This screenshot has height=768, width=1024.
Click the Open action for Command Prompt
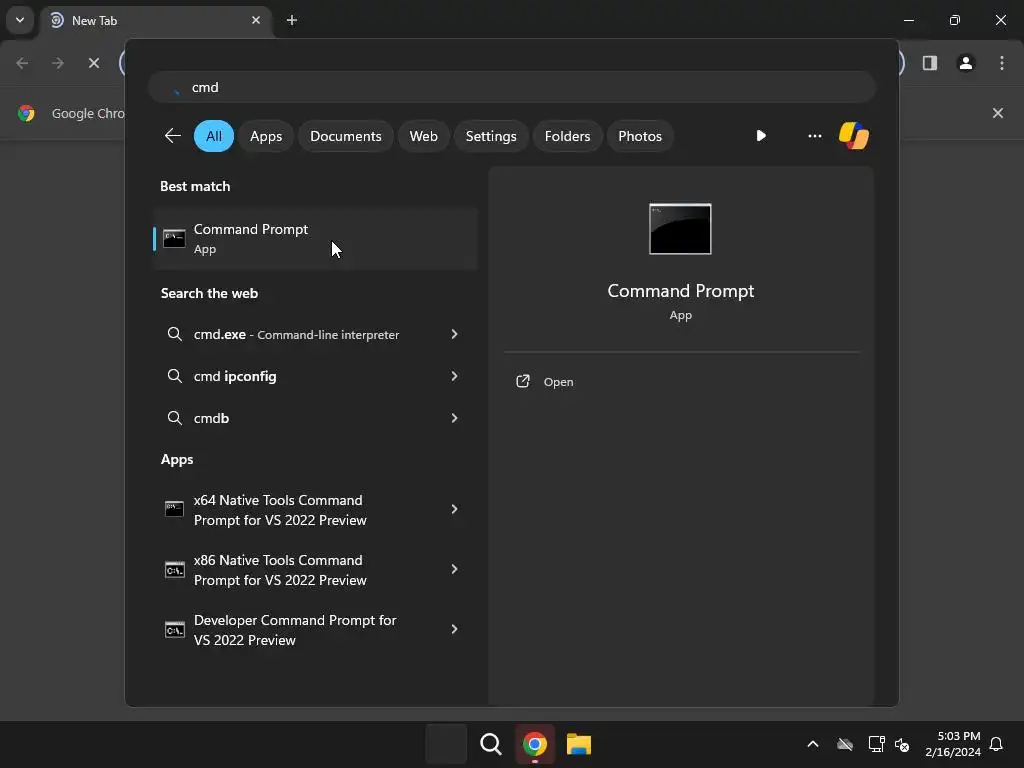tap(558, 382)
